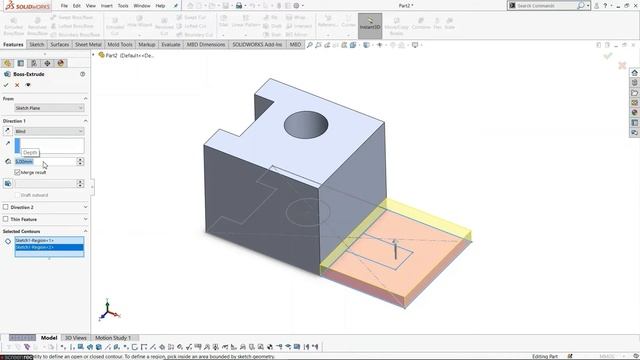Pin the menu bar with pushpin icon

(x=176, y=6)
